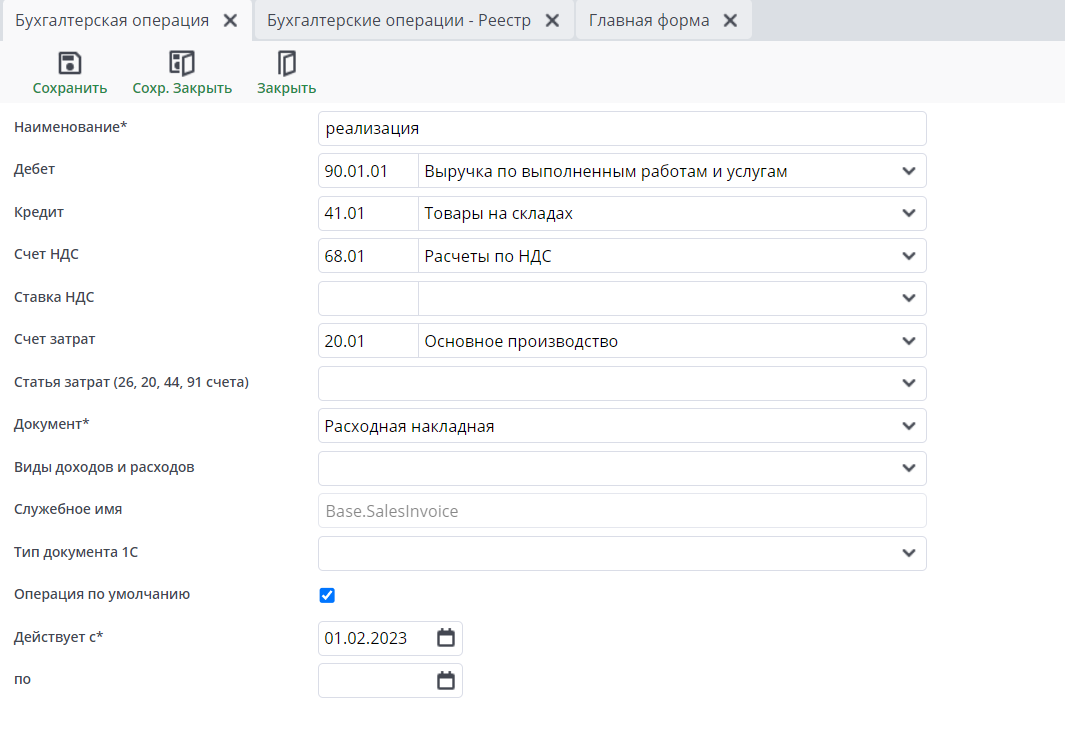Image resolution: width=1065 pixels, height=741 pixels.
Task: Open the Ставка НДС dropdown
Action: point(908,298)
